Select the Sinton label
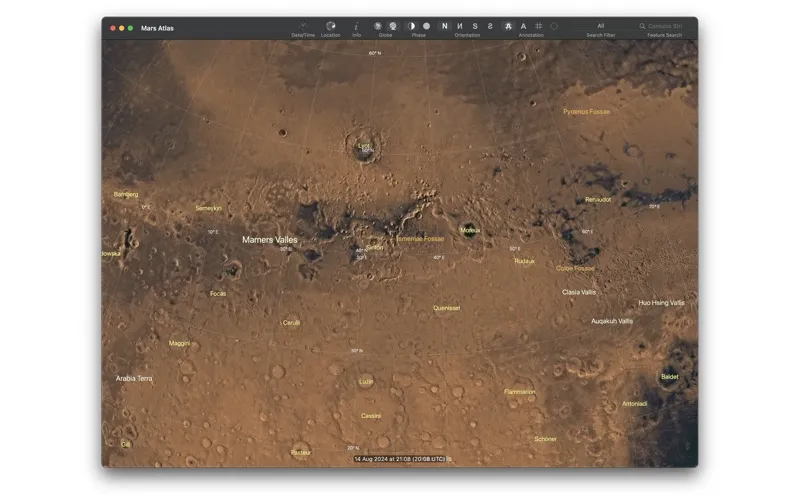The image size is (800, 500). click(374, 247)
